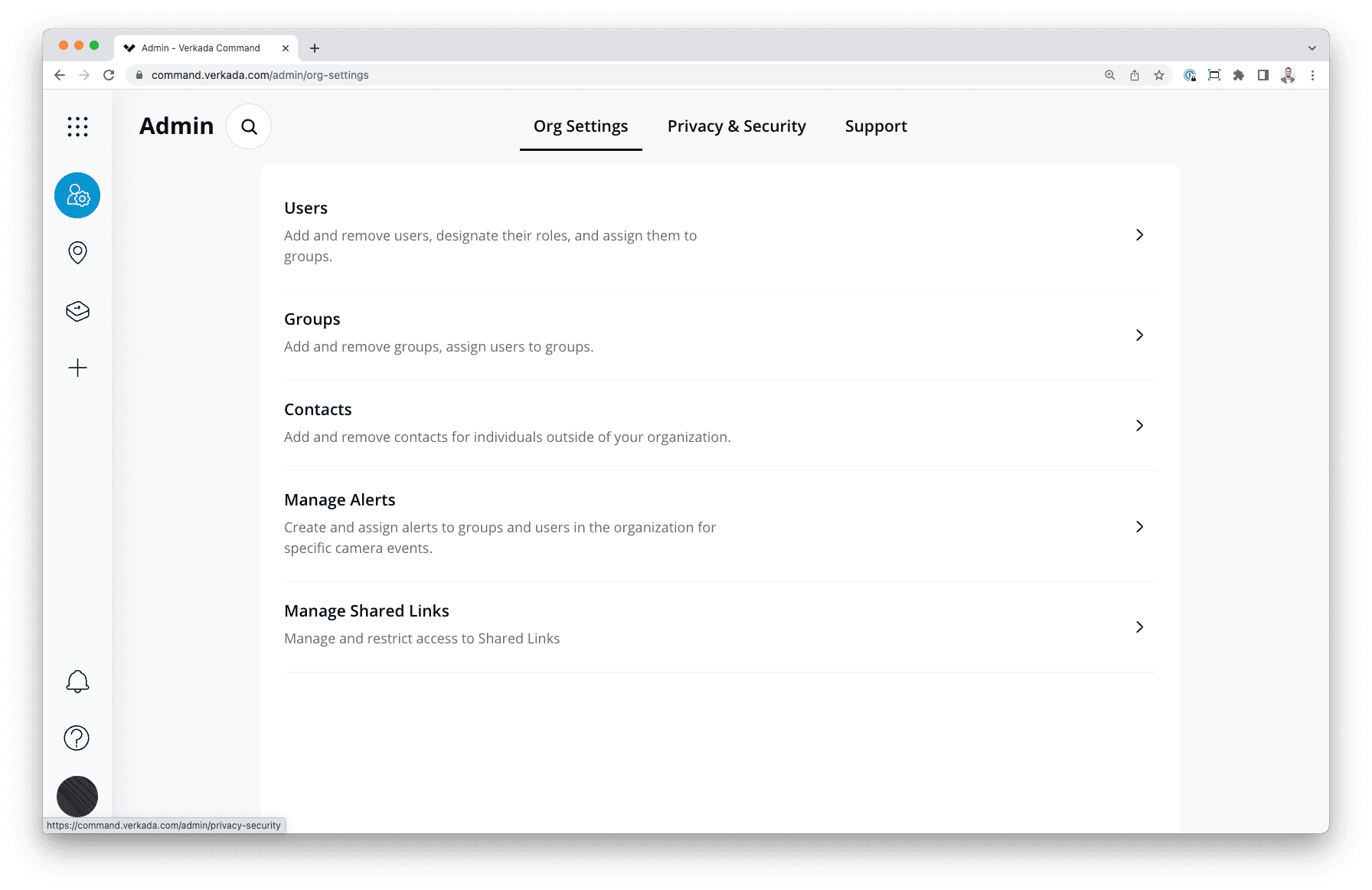
Task: Open the Users settings heading
Action: [305, 208]
